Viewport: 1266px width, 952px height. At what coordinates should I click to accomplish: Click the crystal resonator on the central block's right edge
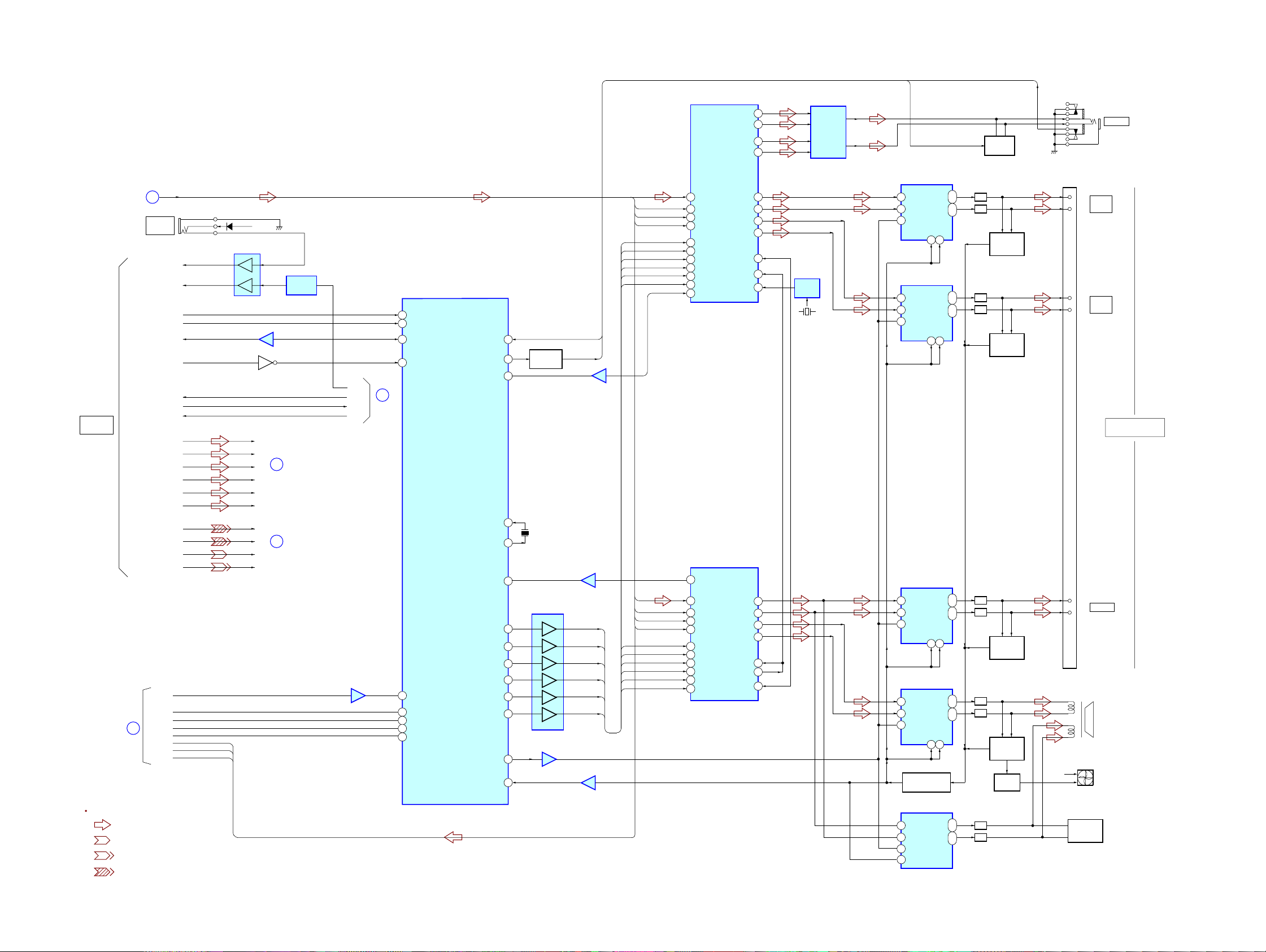point(525,533)
